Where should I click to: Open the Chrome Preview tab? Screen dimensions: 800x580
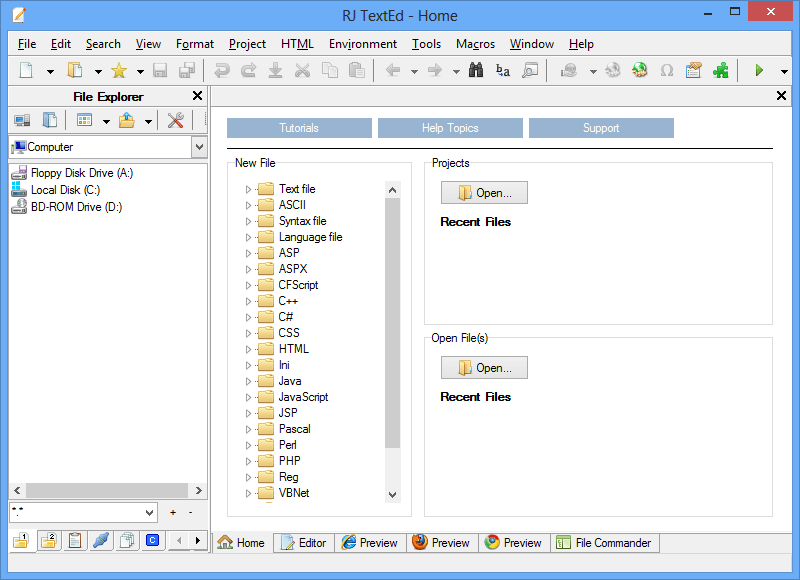514,543
